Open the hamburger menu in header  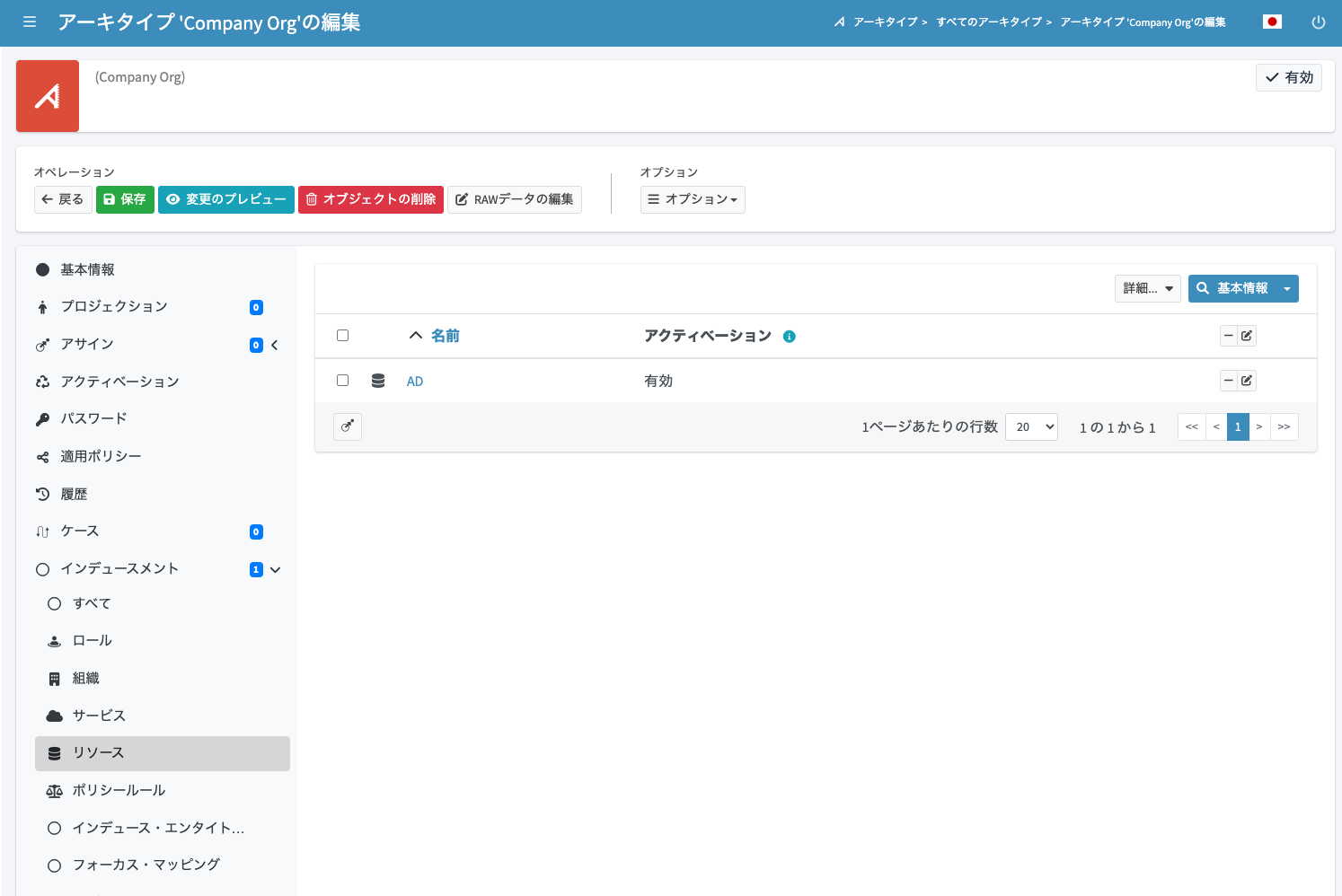pyautogui.click(x=30, y=22)
